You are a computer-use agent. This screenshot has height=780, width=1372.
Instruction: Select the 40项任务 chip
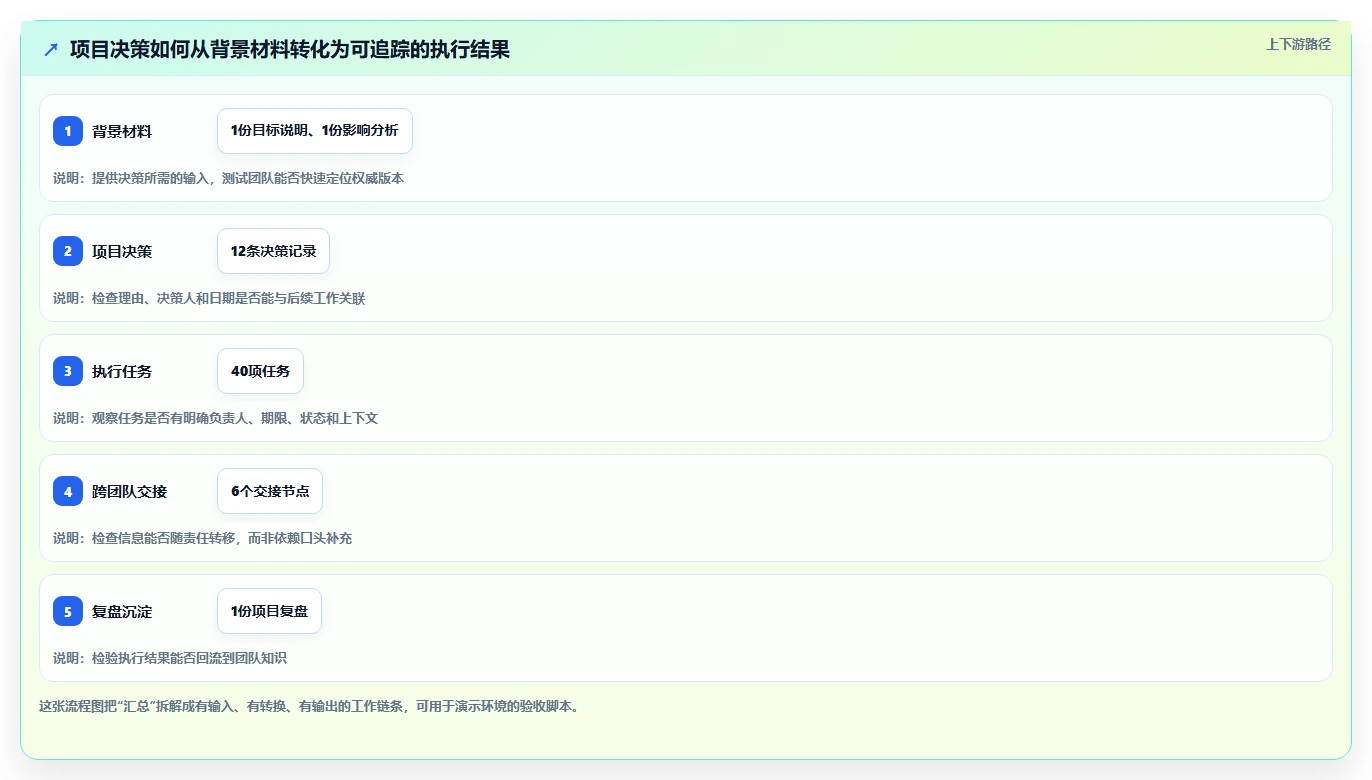click(x=260, y=371)
